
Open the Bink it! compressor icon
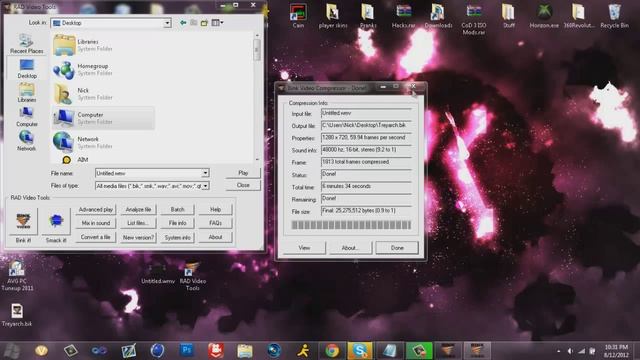[23, 221]
